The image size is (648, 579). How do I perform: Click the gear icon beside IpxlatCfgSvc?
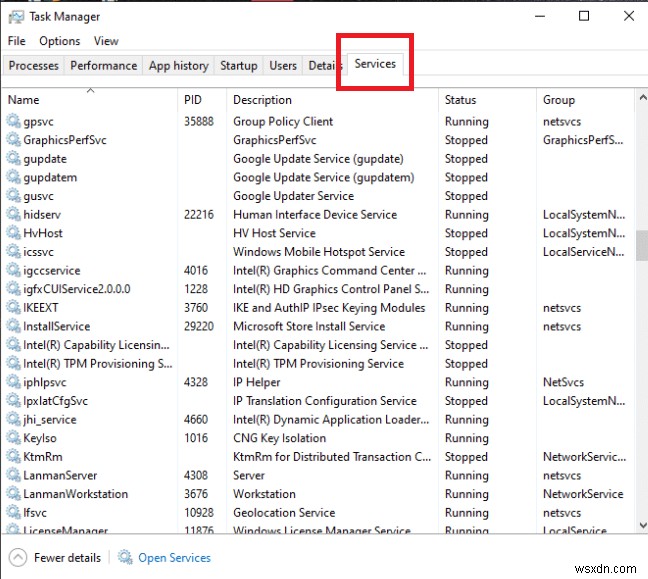coord(13,400)
